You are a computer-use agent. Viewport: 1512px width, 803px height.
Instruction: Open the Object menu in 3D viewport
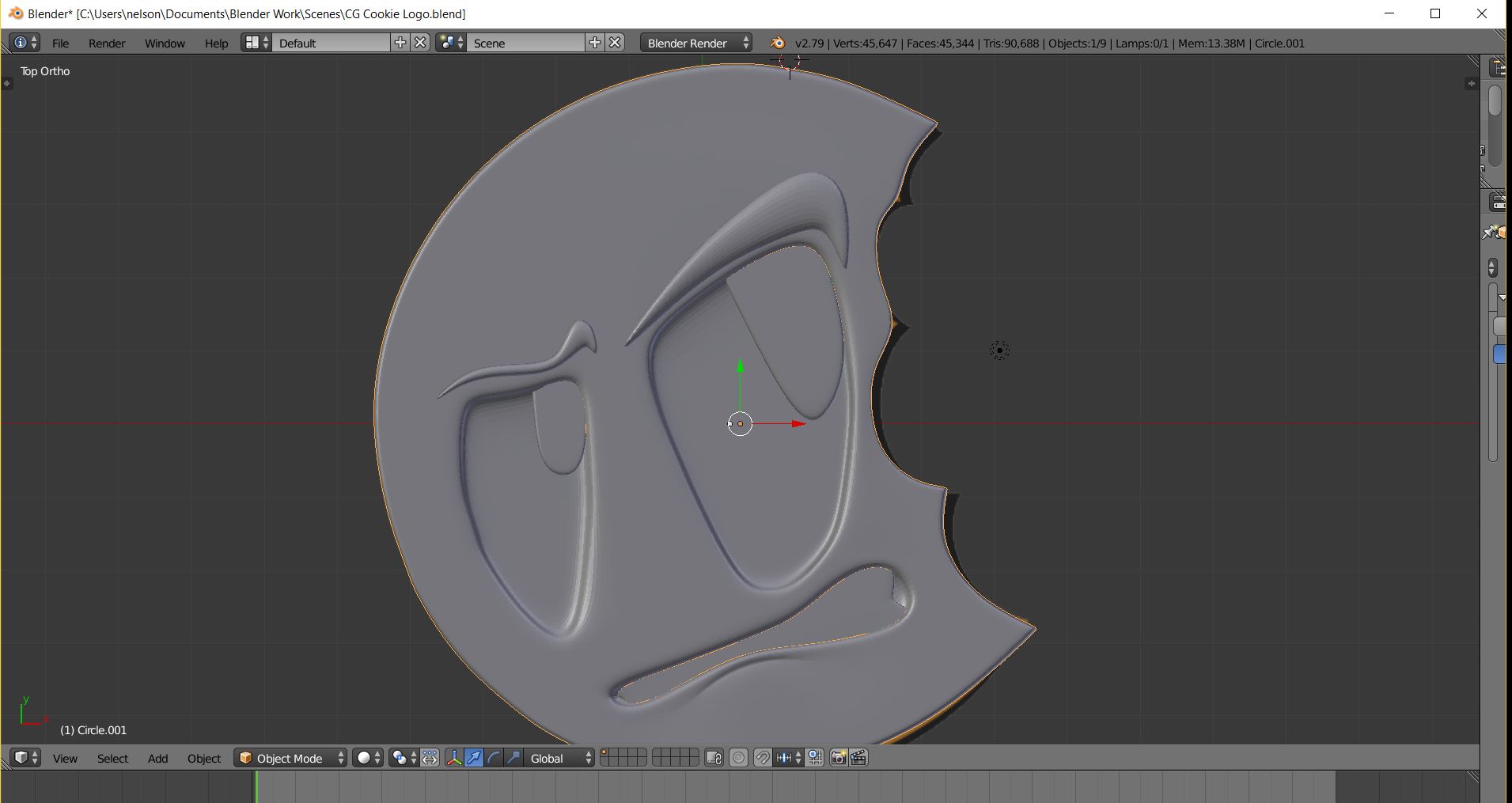point(204,759)
